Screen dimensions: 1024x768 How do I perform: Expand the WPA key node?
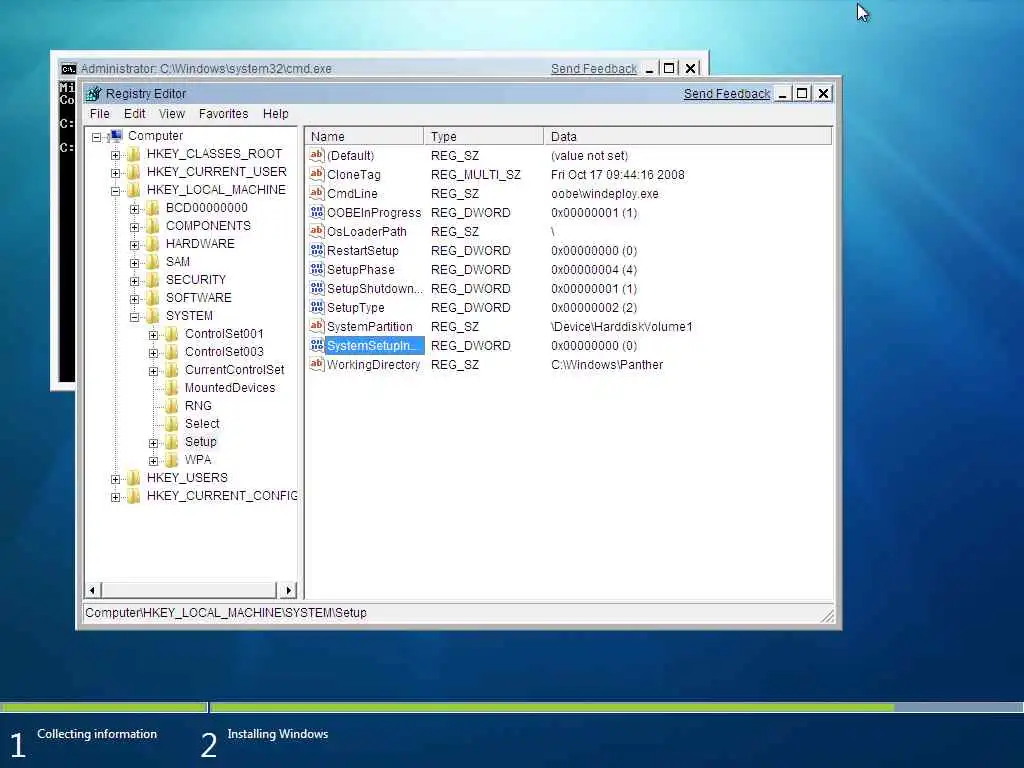(x=153, y=461)
